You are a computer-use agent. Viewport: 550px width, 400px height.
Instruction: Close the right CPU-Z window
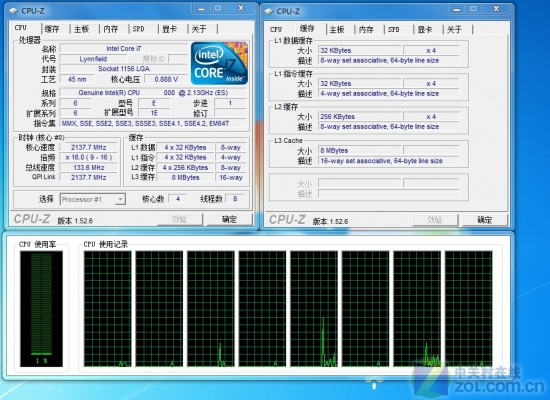(496, 9)
